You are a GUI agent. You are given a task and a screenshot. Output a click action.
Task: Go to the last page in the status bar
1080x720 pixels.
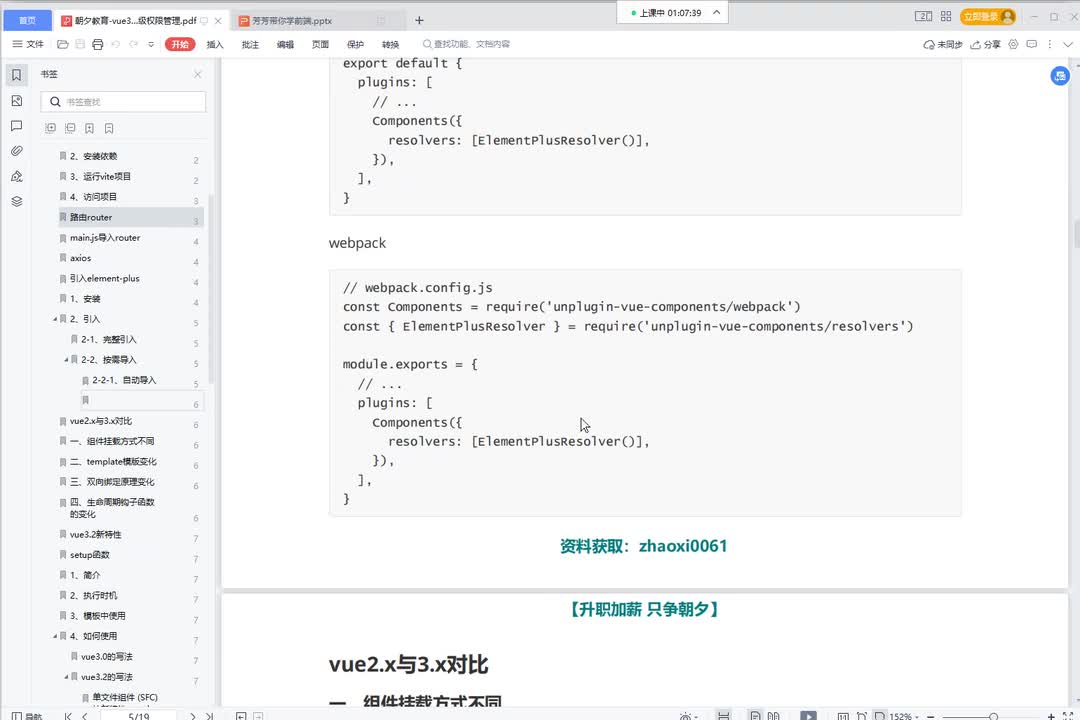click(x=209, y=716)
